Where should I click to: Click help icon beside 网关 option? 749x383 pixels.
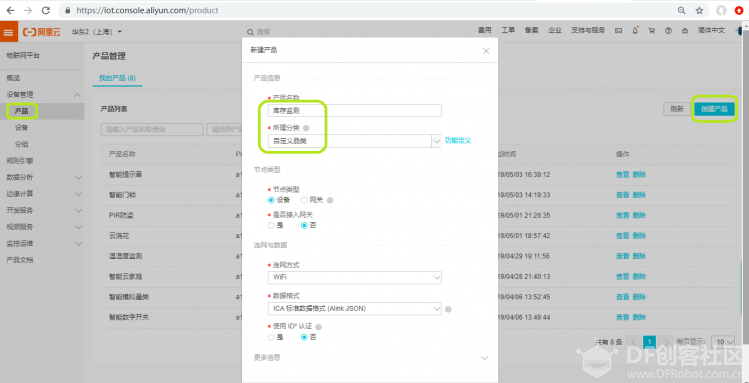tap(330, 200)
